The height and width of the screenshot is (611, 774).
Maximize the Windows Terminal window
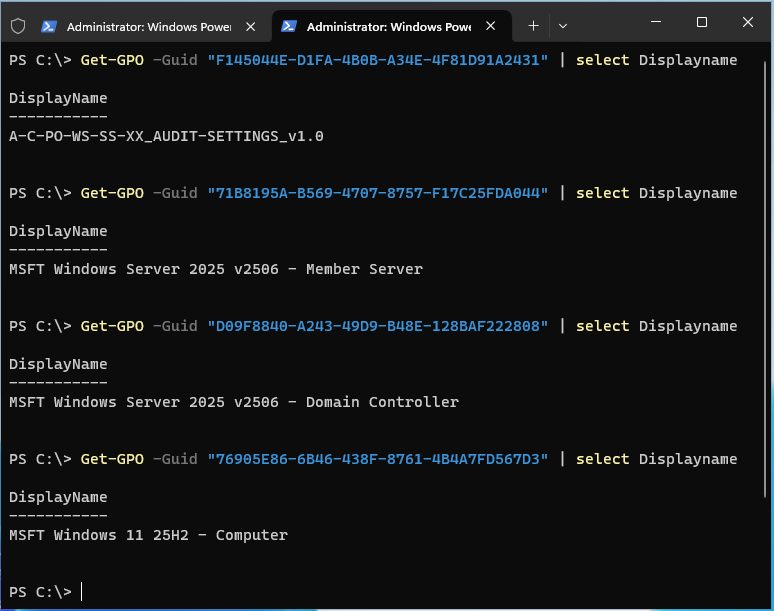[x=701, y=22]
